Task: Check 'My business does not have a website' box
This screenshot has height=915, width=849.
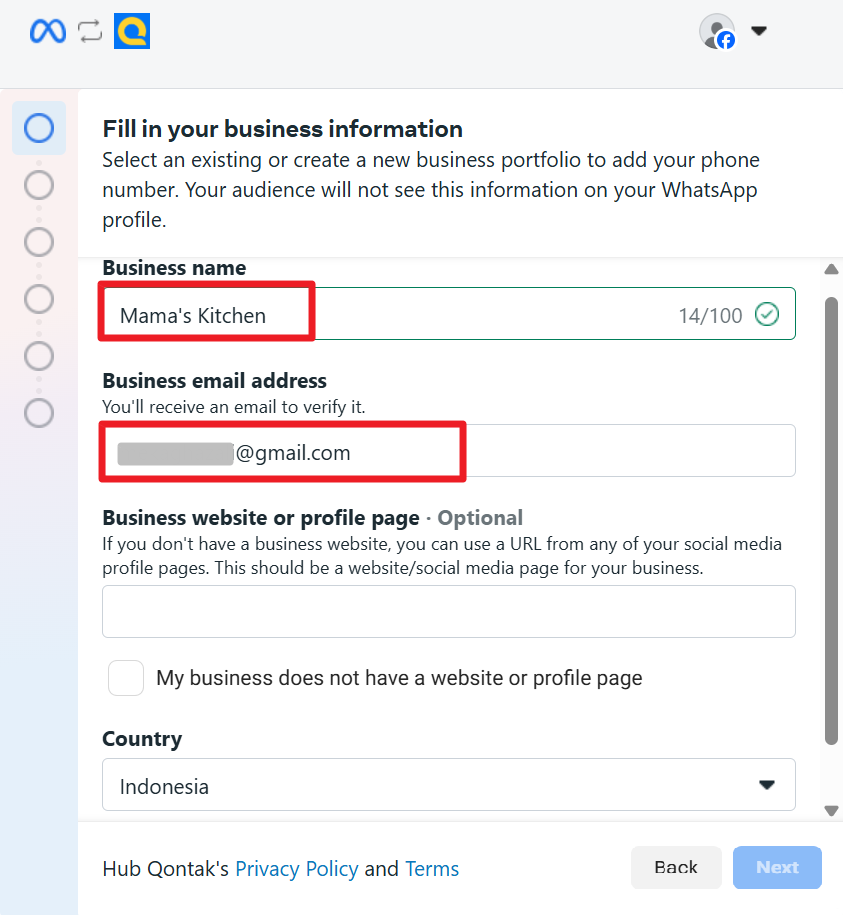Action: [126, 678]
